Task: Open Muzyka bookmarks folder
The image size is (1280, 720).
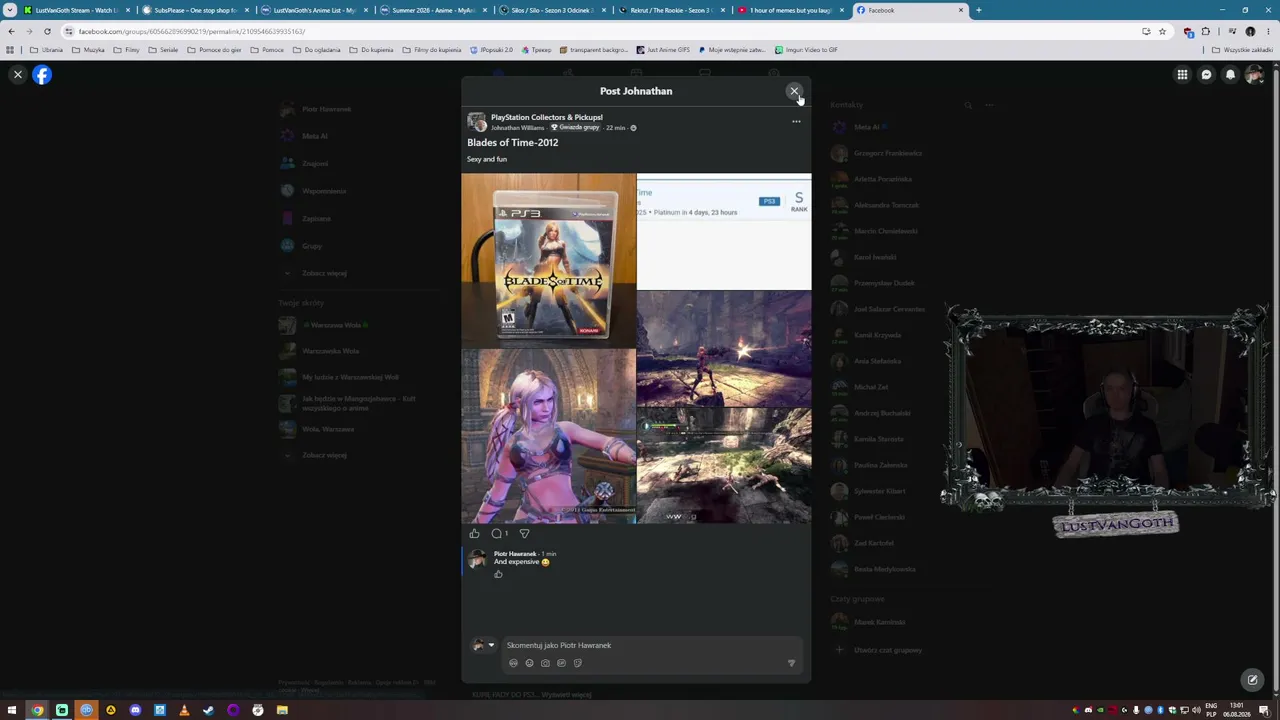Action: click(x=89, y=50)
